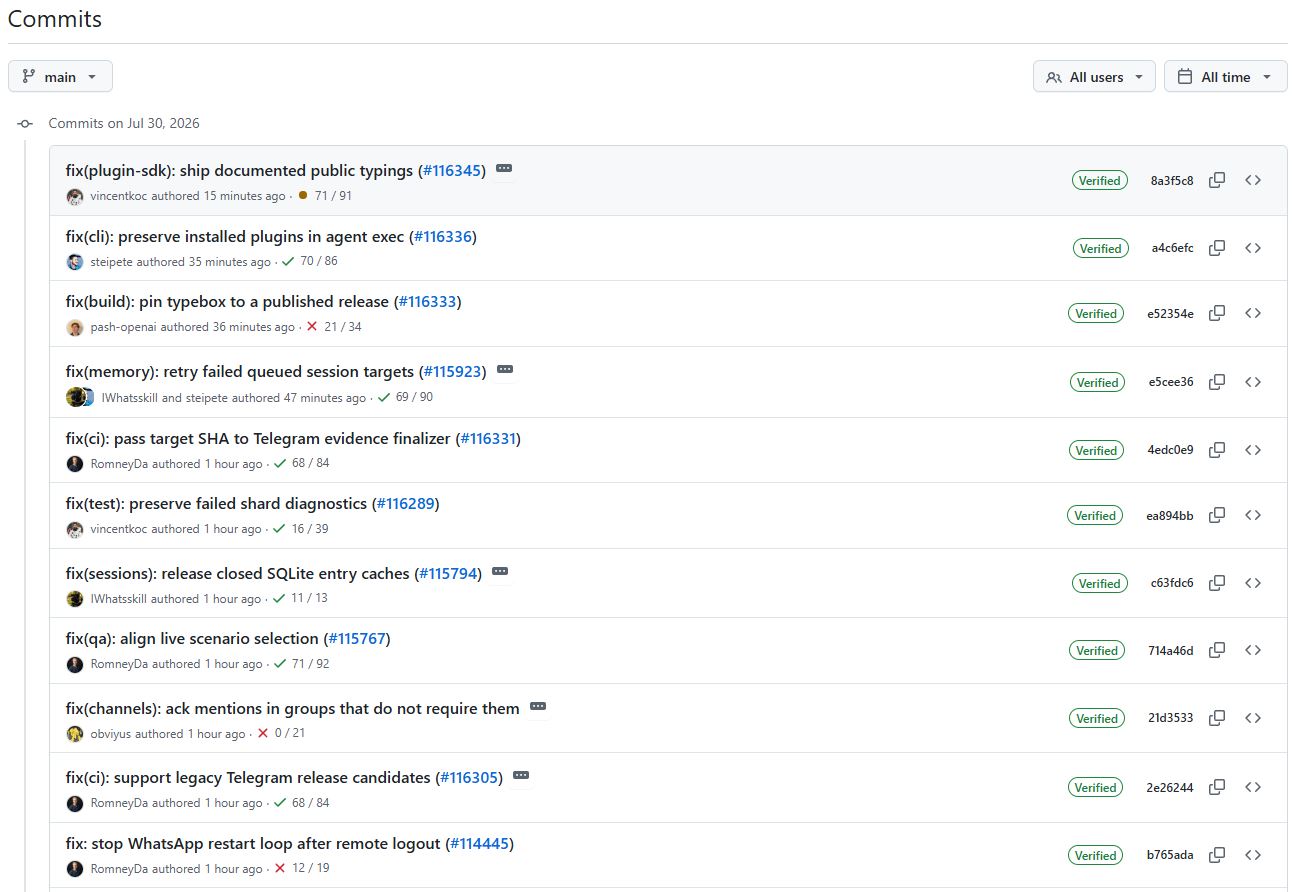Browse repository at commit a4c6efc
1292x892 pixels.
click(1253, 248)
